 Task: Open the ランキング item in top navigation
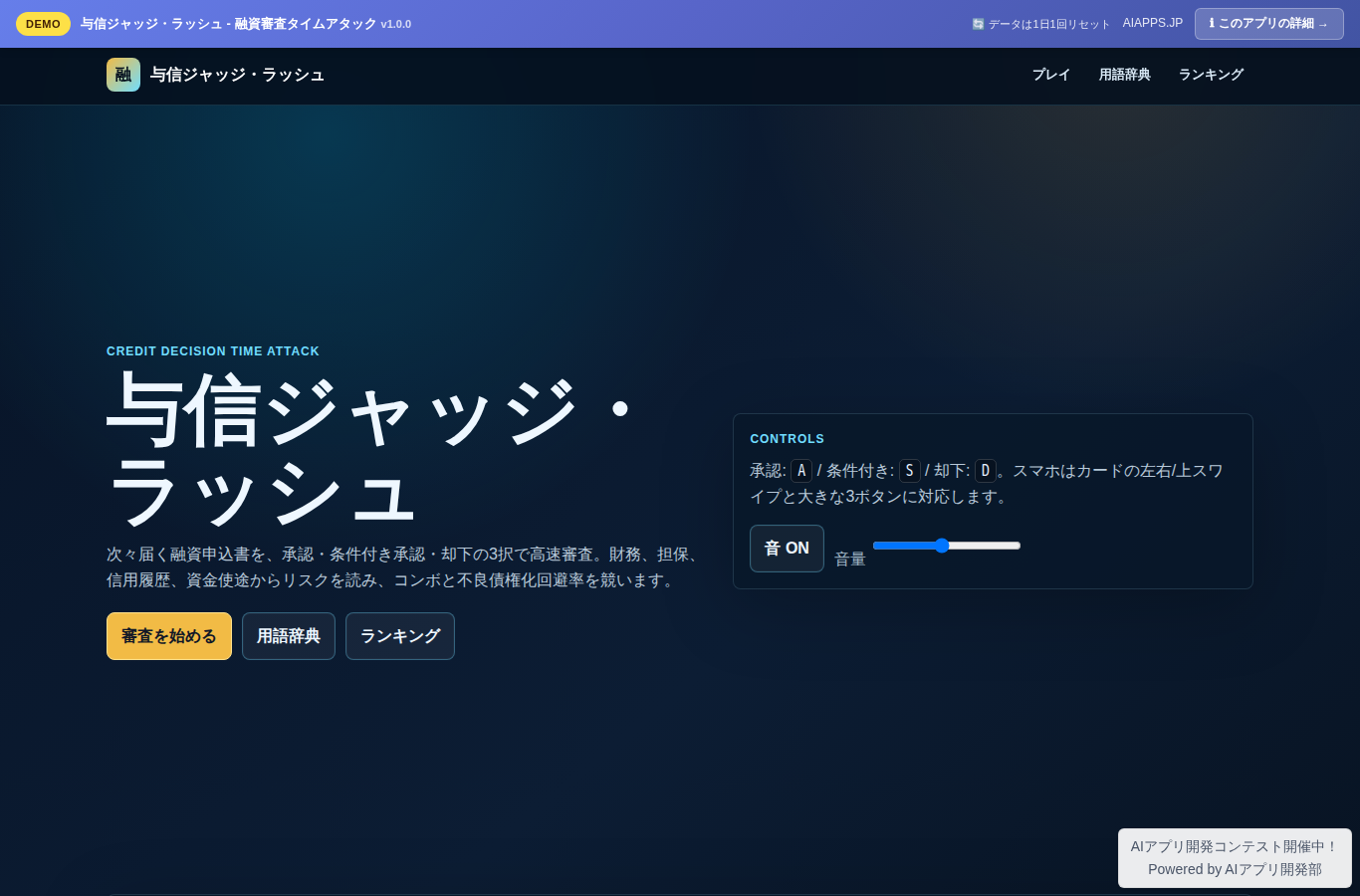1212,75
